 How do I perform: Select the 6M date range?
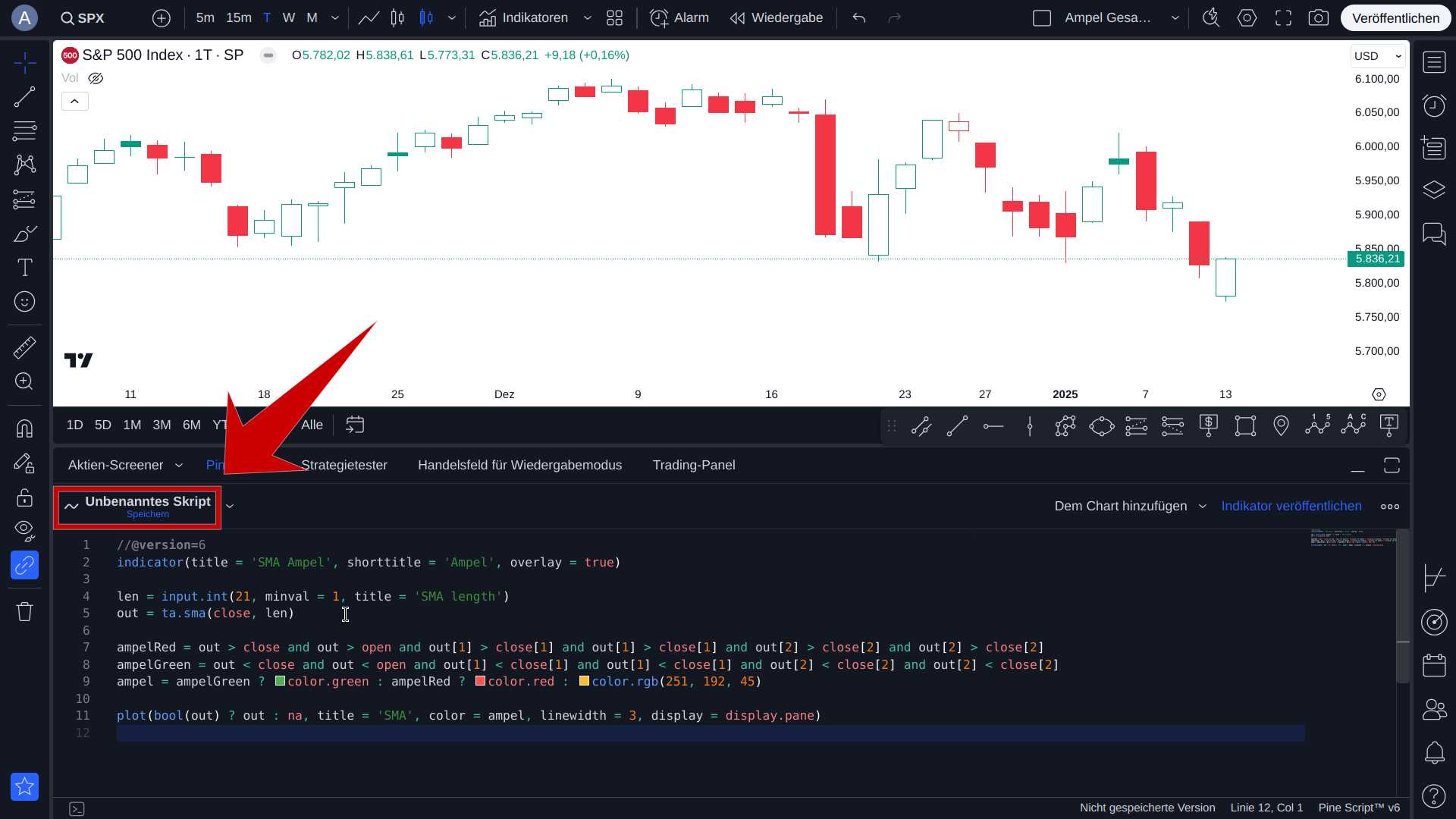point(192,425)
